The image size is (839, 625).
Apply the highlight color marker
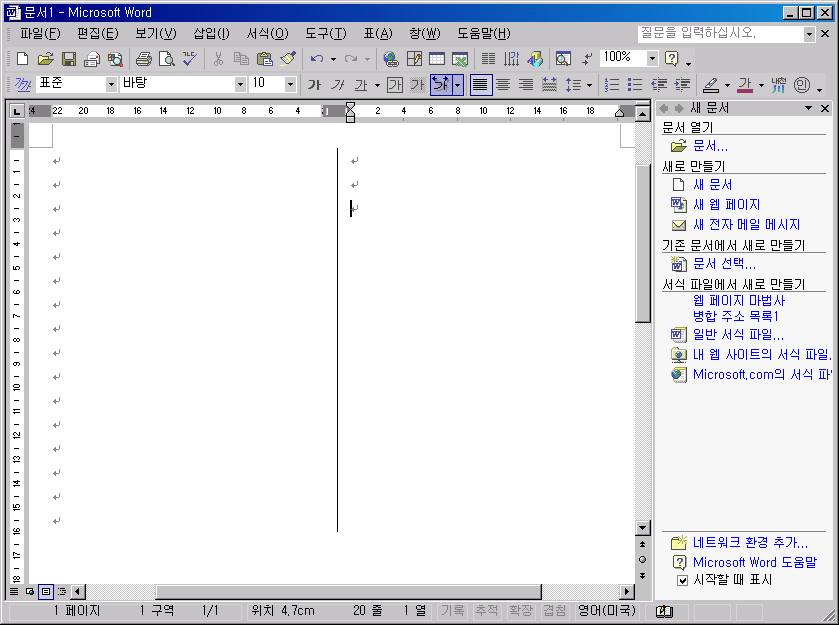coord(711,85)
